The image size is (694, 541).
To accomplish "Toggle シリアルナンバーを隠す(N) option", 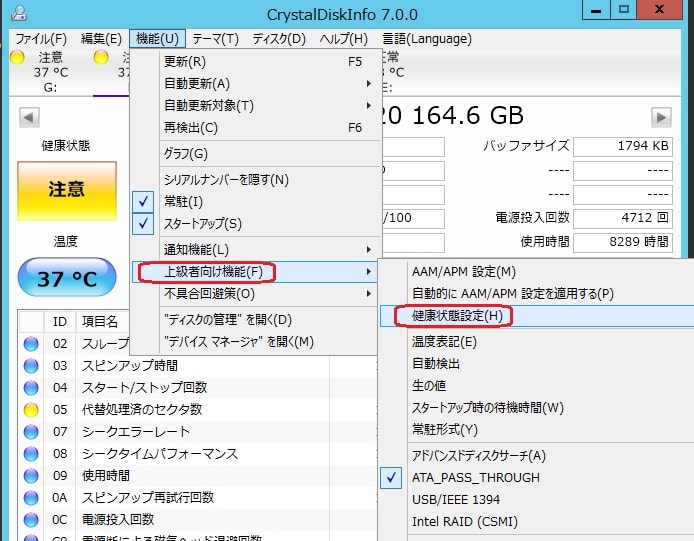I will pyautogui.click(x=256, y=180).
